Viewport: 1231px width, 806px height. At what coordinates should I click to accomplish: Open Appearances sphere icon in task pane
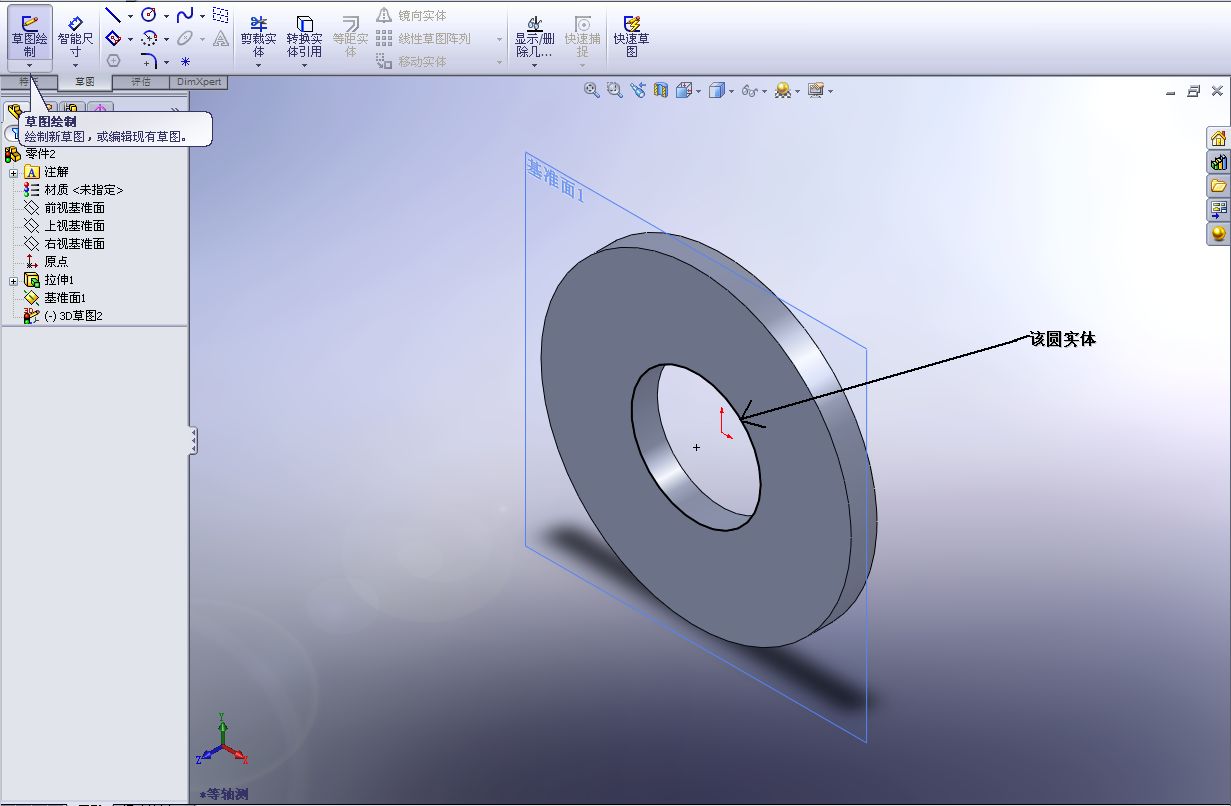(x=1218, y=234)
